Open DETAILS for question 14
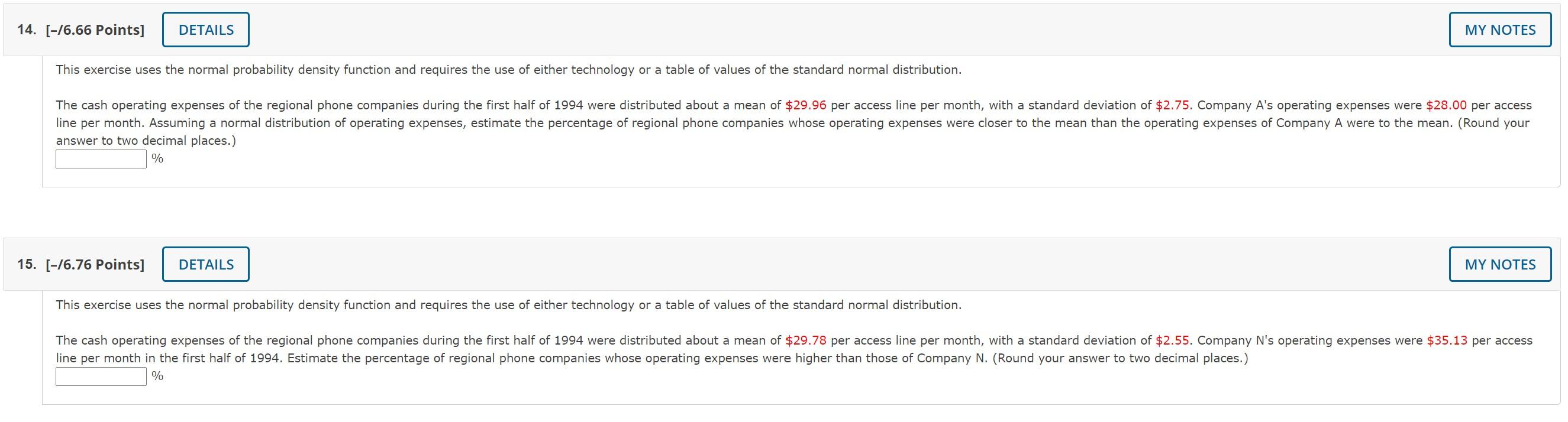 point(206,30)
